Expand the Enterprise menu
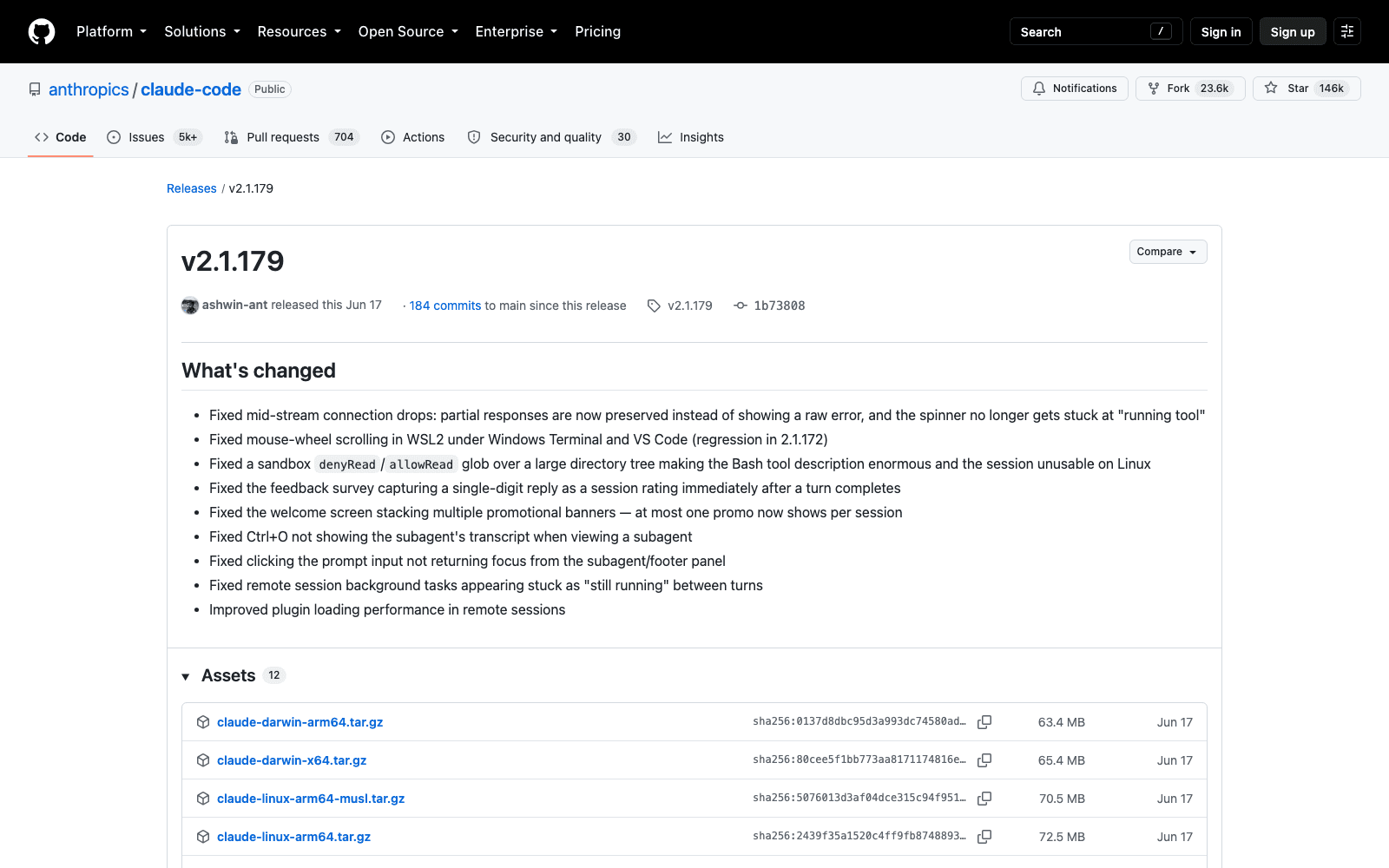The width and height of the screenshot is (1389, 868). tap(517, 31)
